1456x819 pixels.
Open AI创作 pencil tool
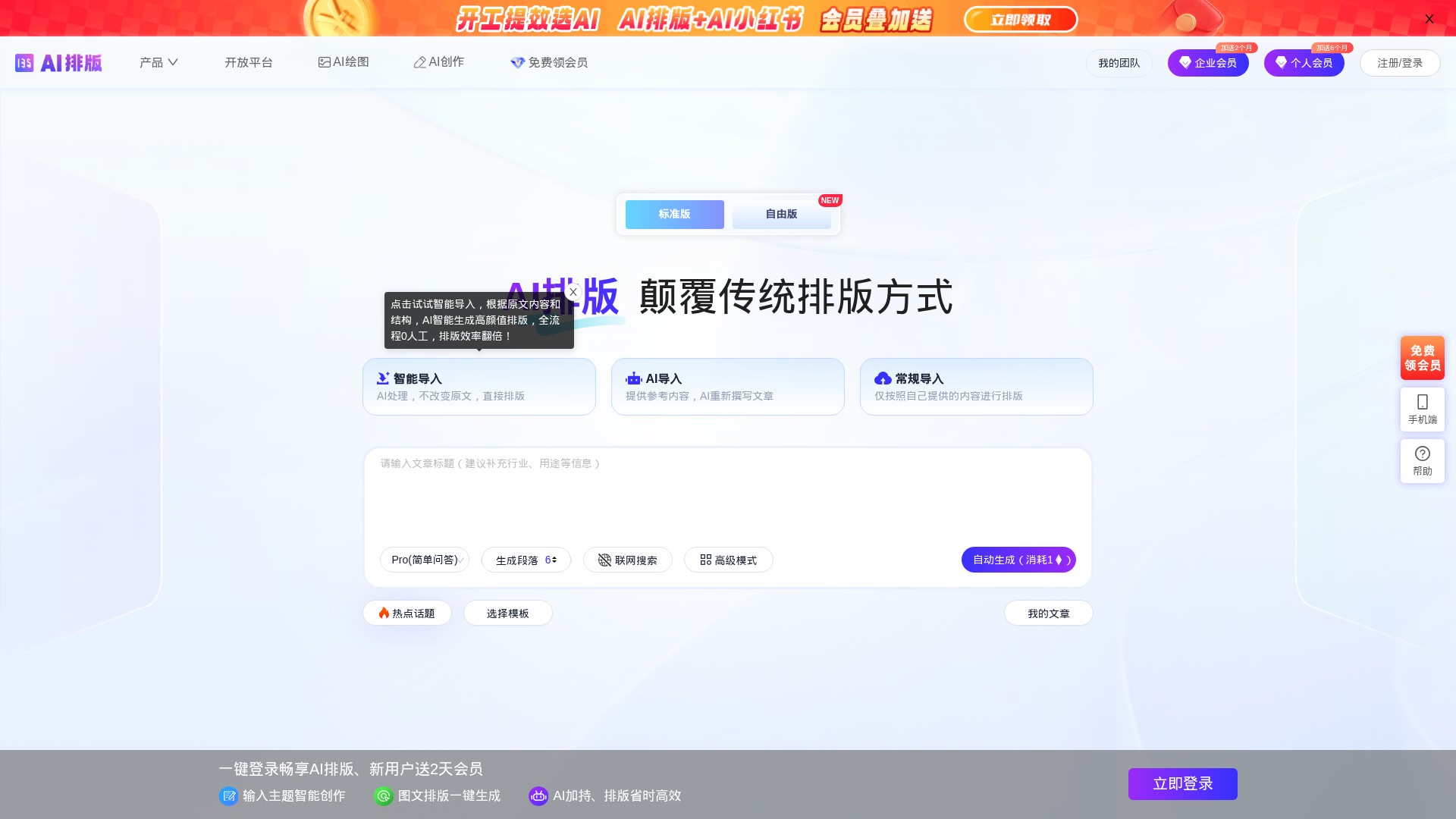(439, 62)
